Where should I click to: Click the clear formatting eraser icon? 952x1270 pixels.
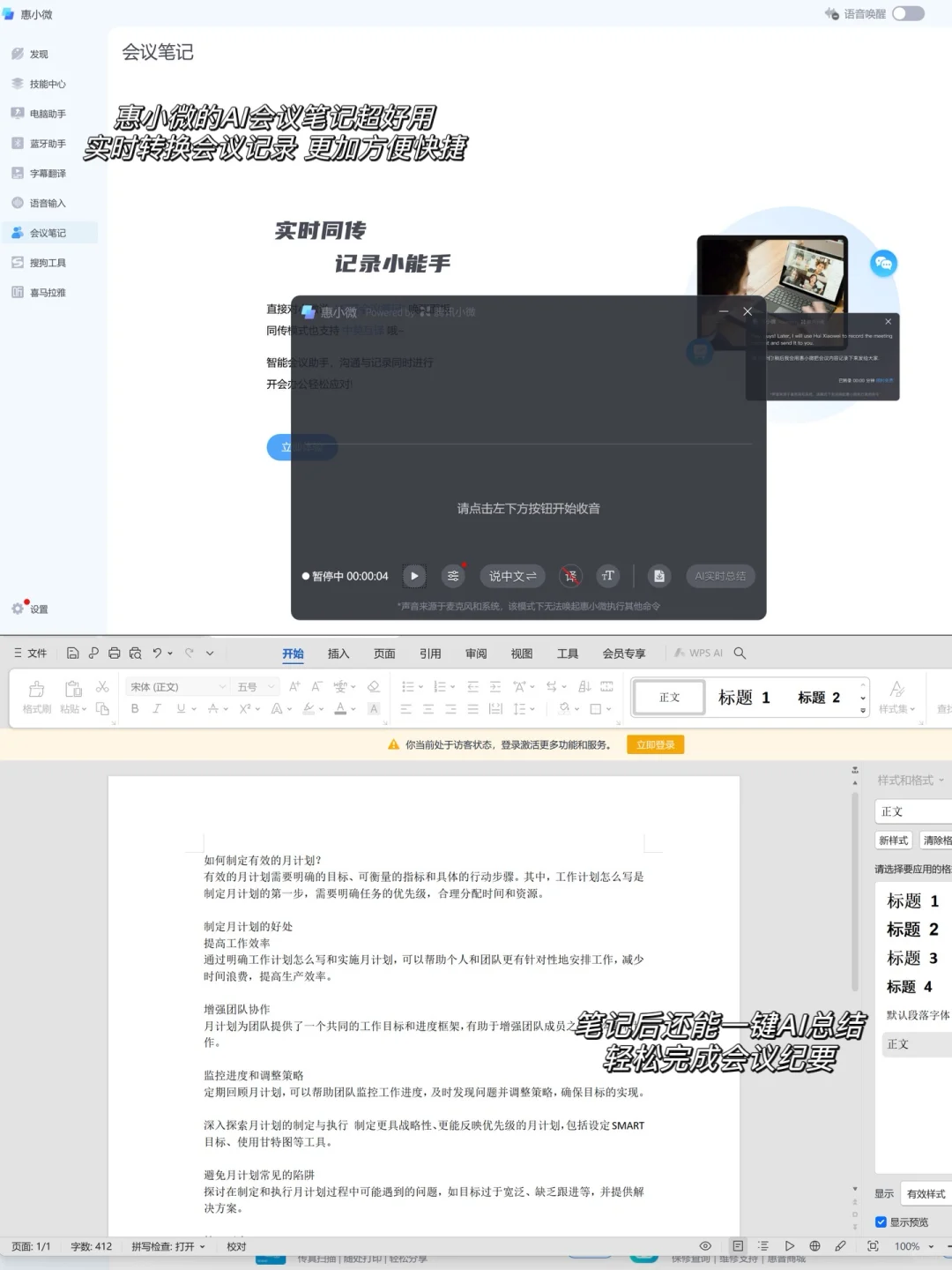tap(374, 687)
